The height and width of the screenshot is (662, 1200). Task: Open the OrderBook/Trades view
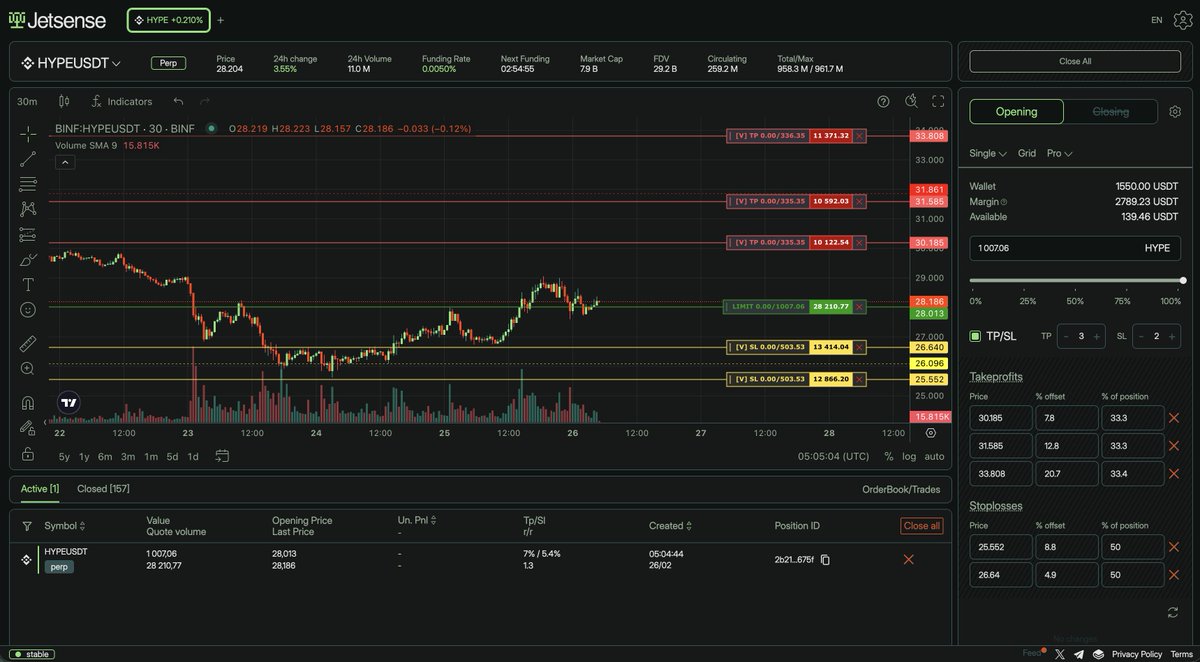pyautogui.click(x=901, y=489)
